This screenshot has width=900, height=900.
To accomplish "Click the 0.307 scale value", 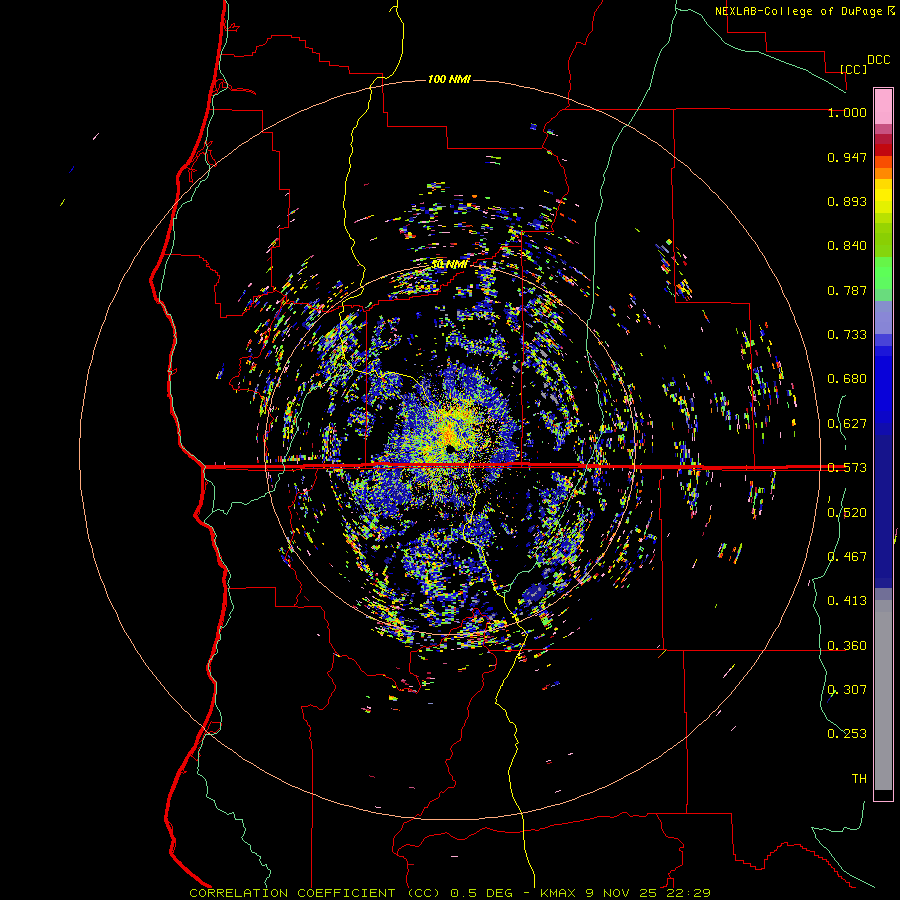I will pos(847,689).
